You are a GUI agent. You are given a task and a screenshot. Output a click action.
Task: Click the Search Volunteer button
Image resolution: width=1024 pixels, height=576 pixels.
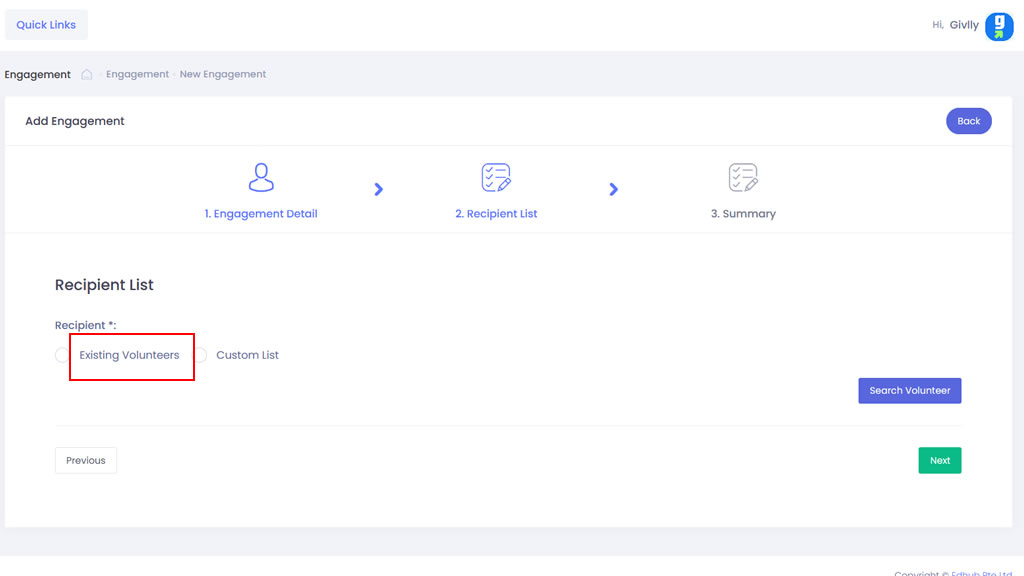point(909,390)
